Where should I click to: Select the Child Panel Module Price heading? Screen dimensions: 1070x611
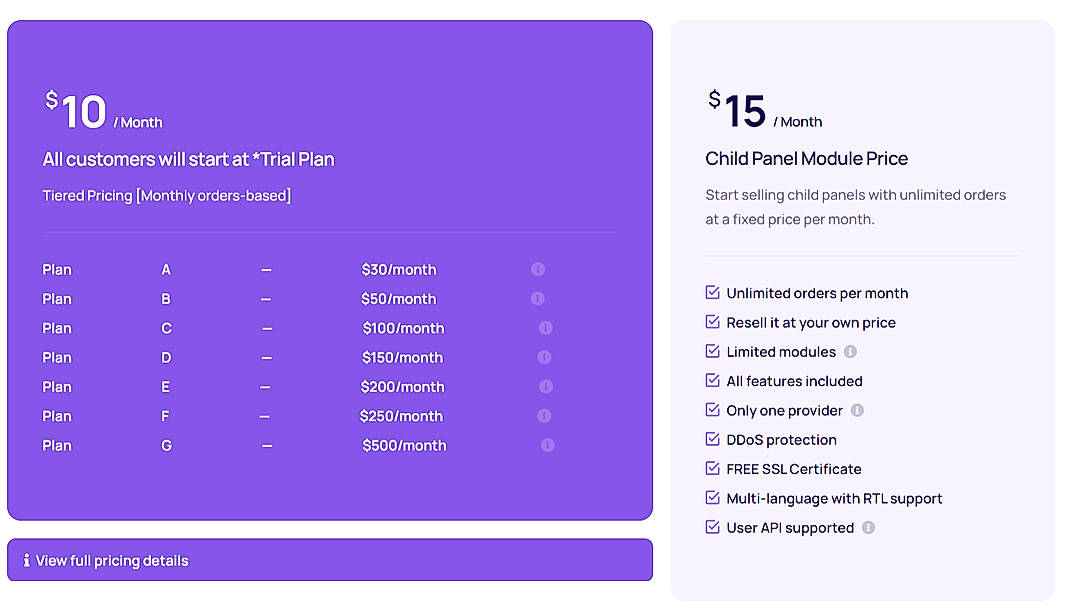tap(806, 158)
